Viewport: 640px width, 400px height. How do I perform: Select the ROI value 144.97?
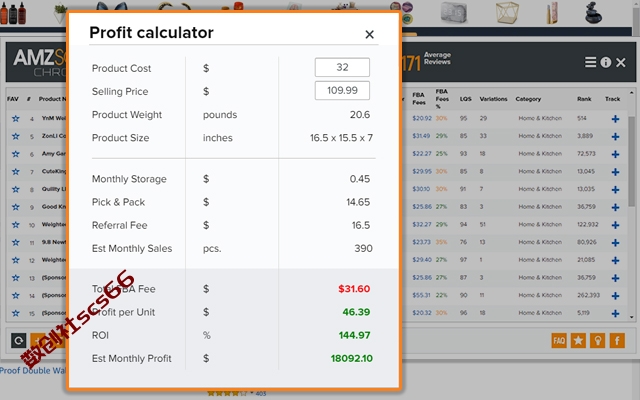(354, 336)
